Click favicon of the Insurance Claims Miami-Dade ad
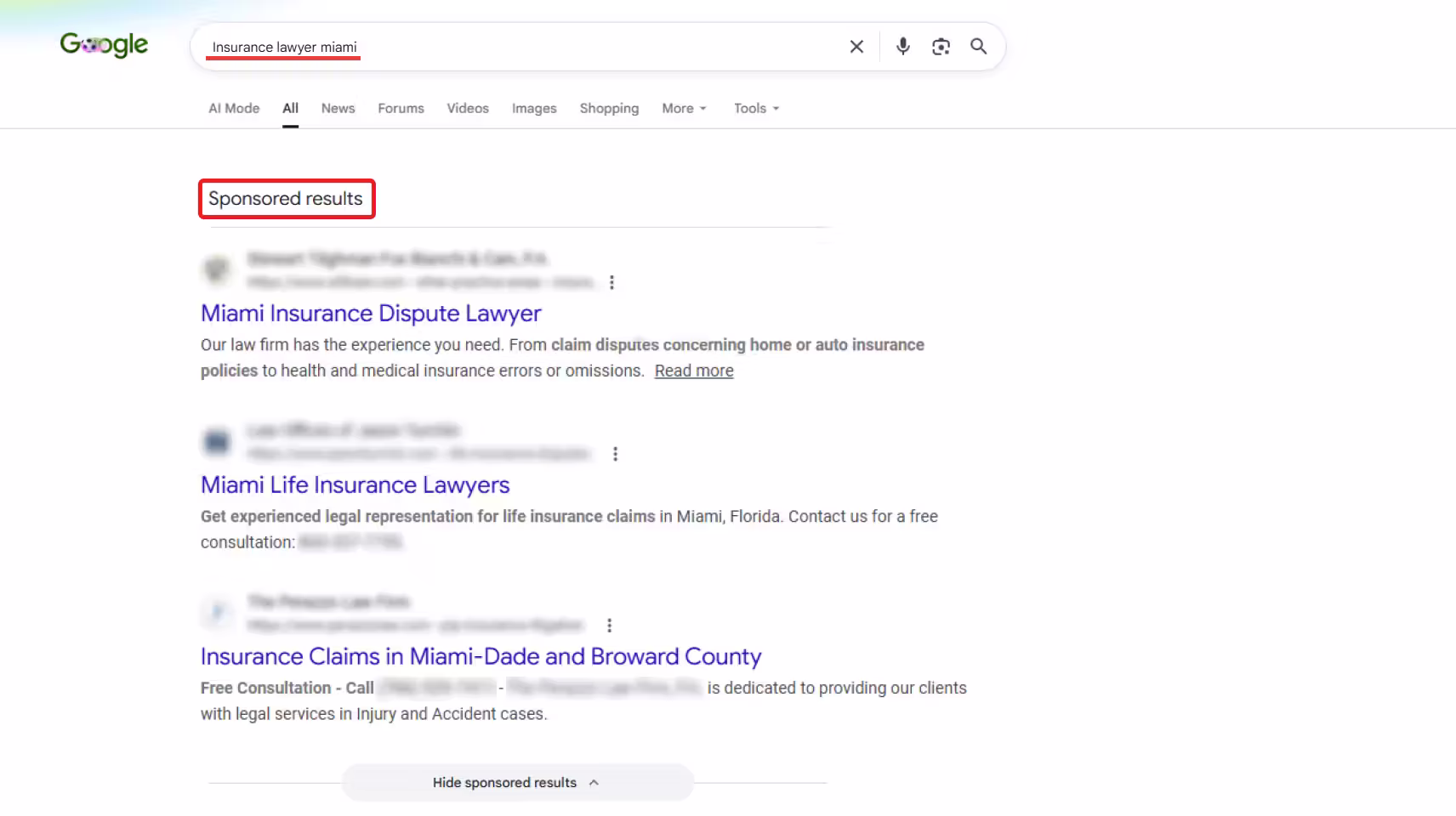1456x816 pixels. click(217, 614)
